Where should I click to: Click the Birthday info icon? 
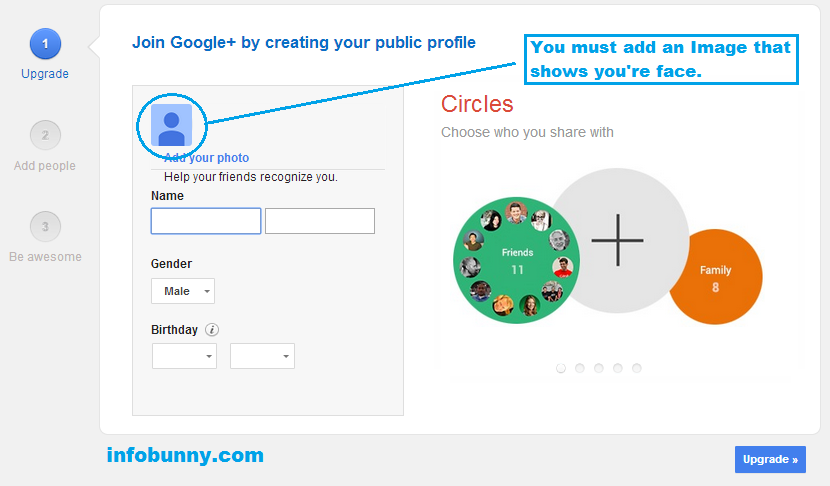coord(212,330)
